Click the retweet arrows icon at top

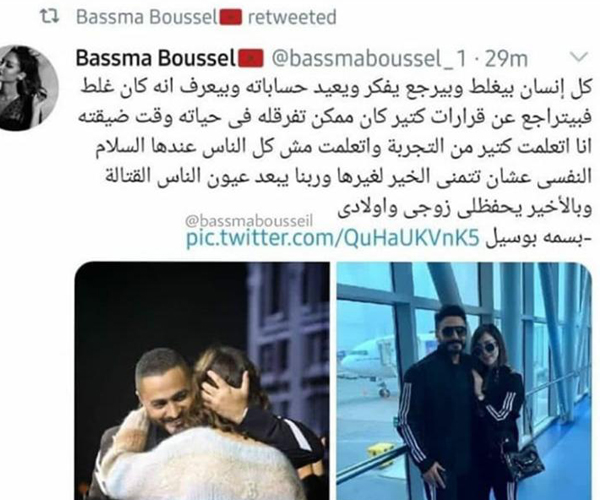click(x=50, y=17)
